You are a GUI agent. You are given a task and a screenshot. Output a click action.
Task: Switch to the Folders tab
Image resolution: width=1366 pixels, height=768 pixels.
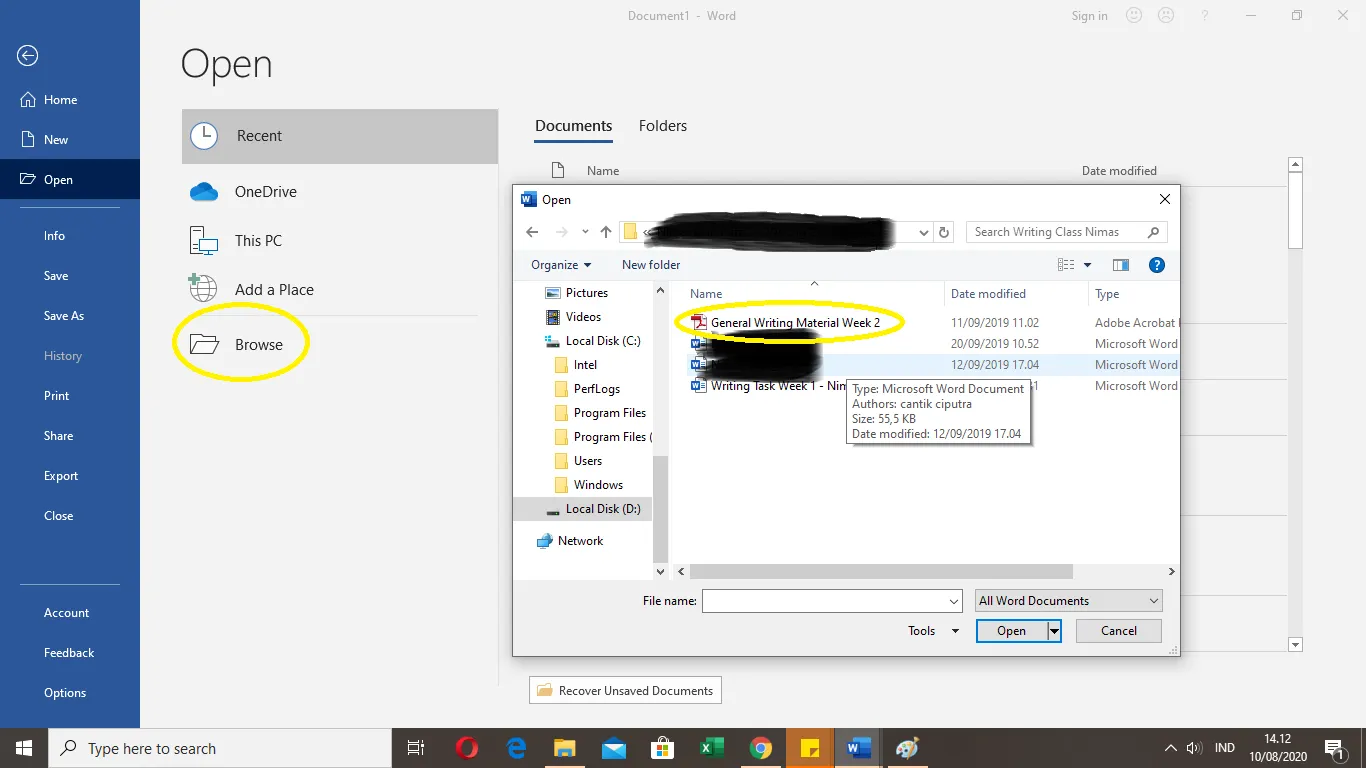point(663,126)
